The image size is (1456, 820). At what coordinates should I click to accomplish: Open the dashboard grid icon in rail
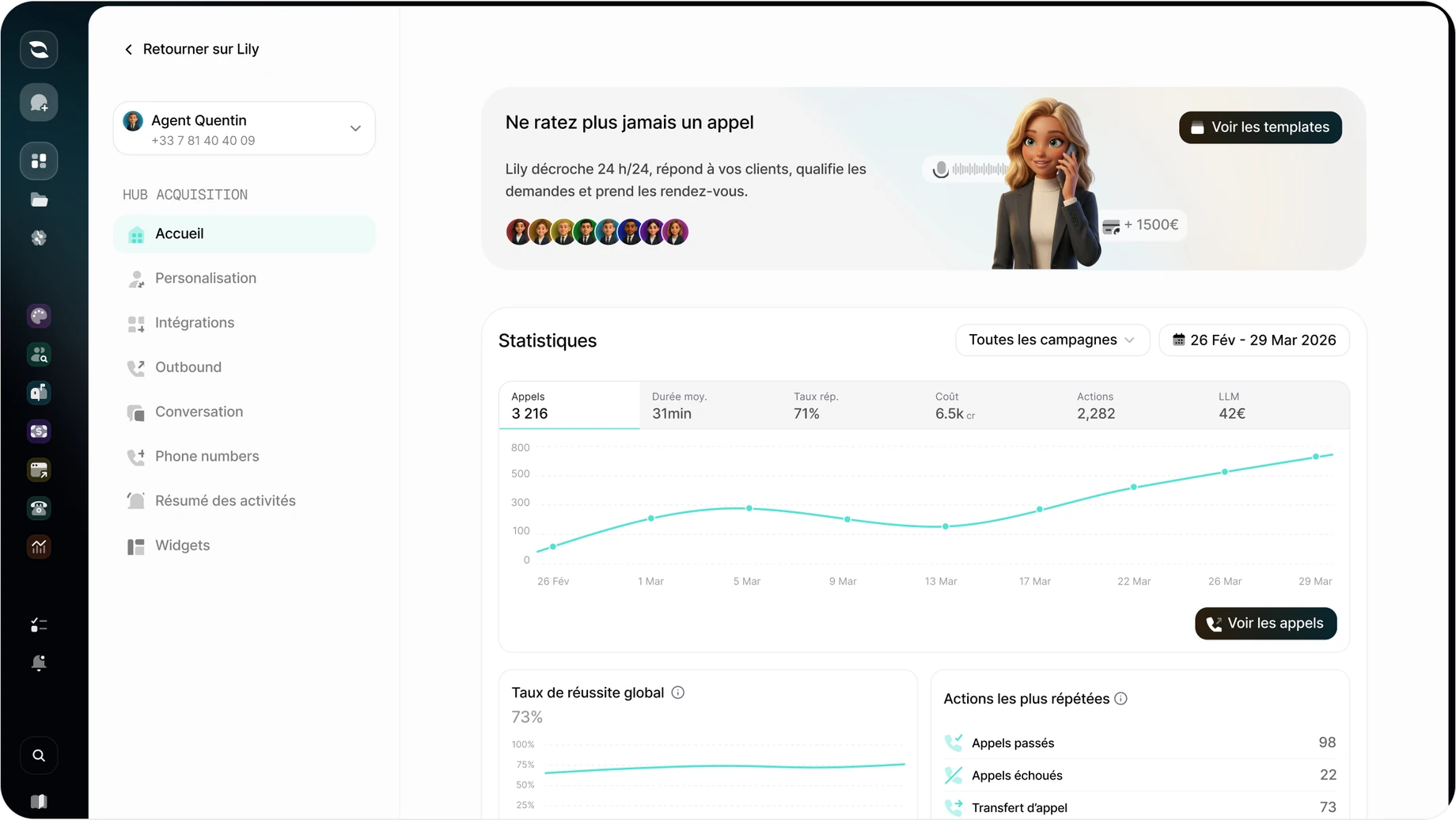coord(39,161)
